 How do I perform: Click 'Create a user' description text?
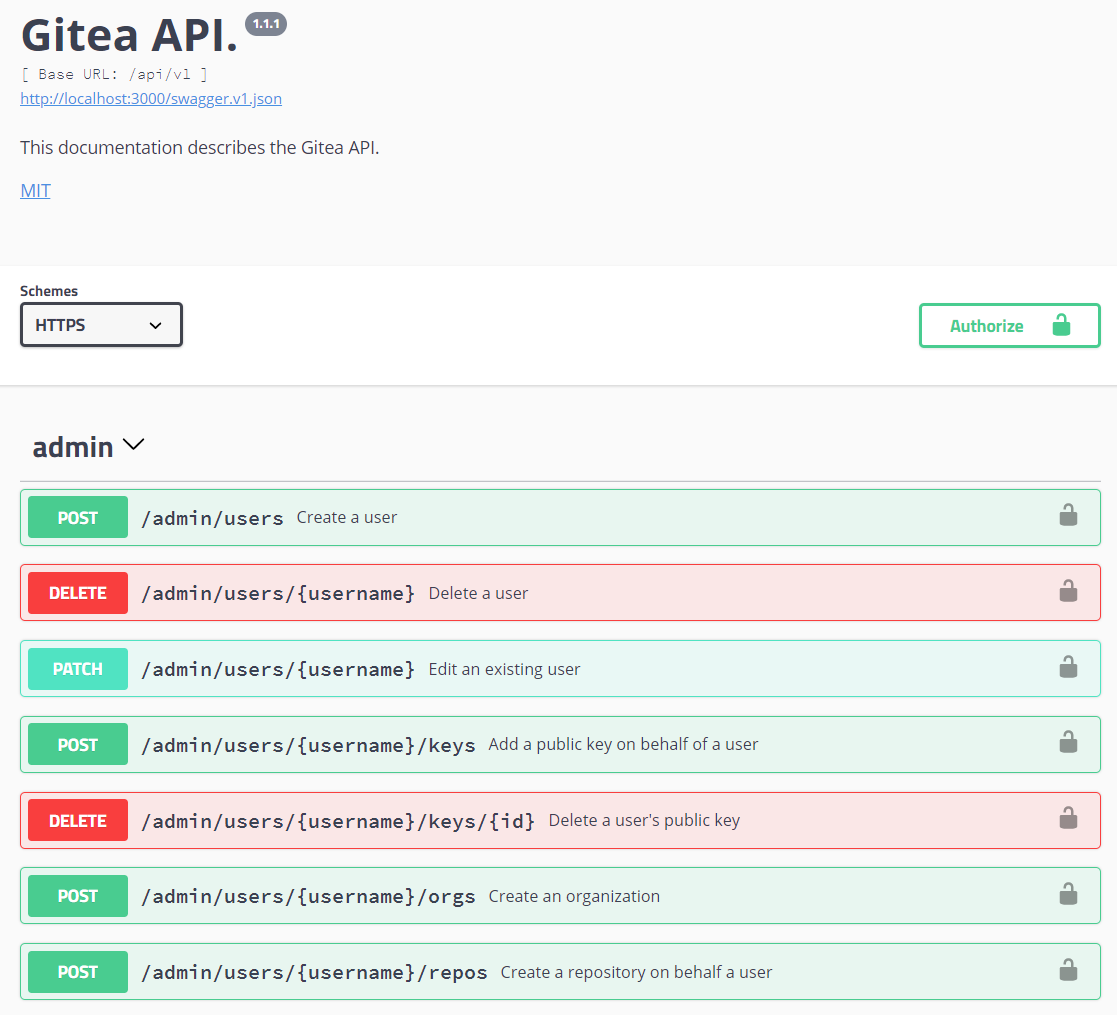click(x=347, y=517)
